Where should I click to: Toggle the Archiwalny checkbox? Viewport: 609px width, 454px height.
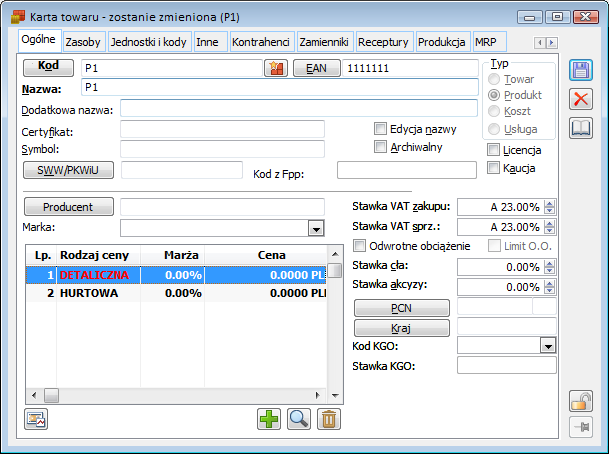381,147
